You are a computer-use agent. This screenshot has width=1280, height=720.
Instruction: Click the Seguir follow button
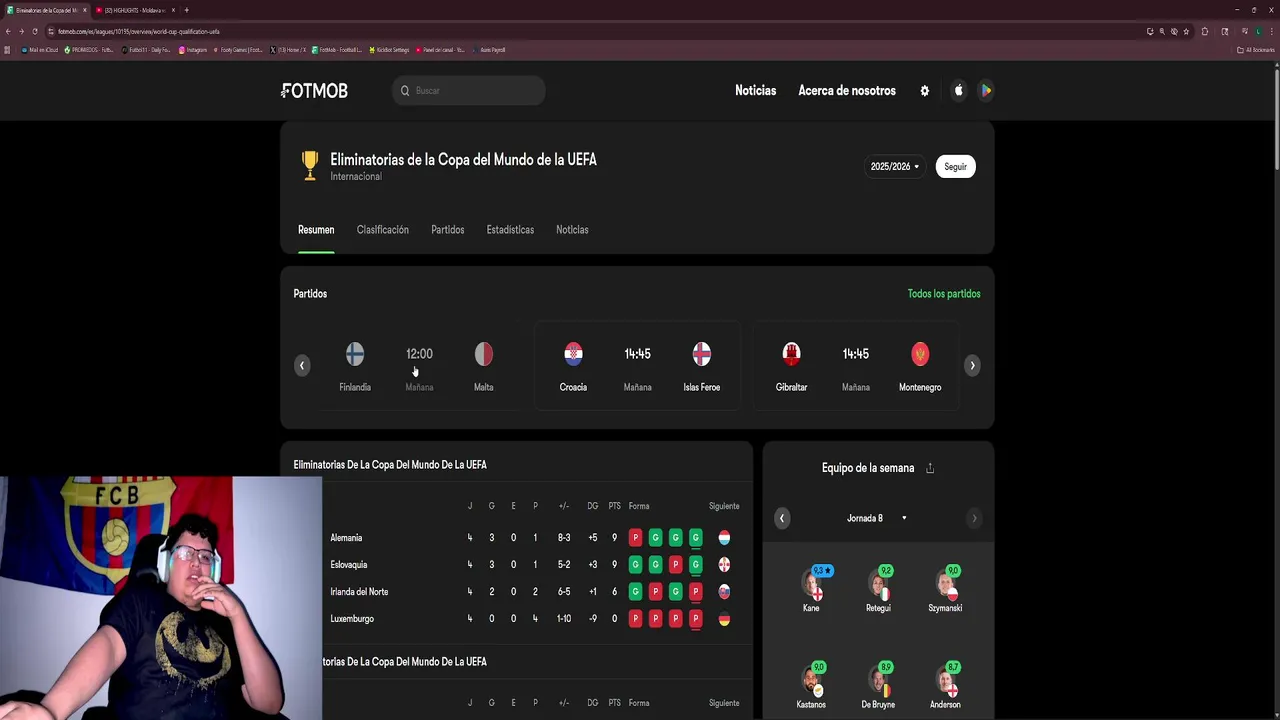(956, 167)
